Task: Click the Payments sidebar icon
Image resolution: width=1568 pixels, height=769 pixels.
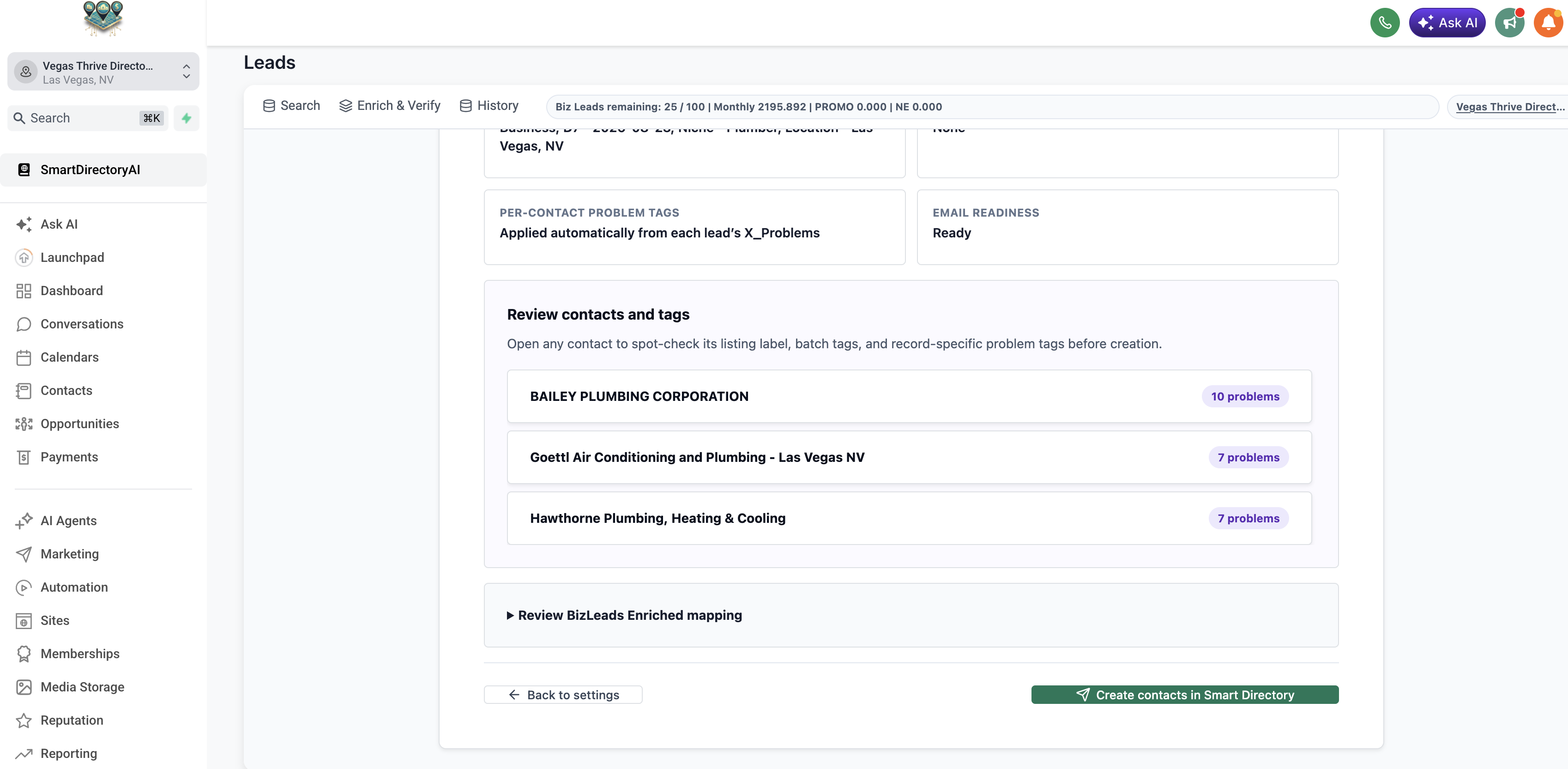Action: 24,457
